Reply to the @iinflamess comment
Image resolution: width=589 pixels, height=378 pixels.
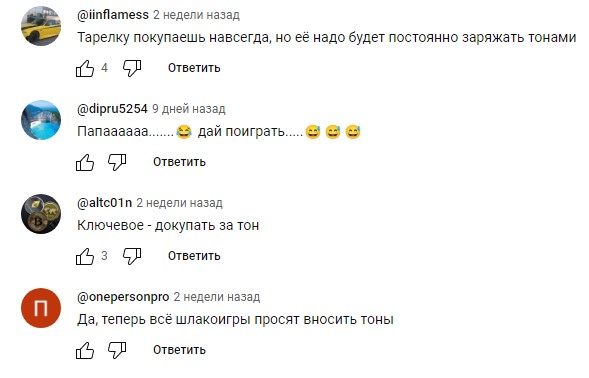(x=194, y=68)
